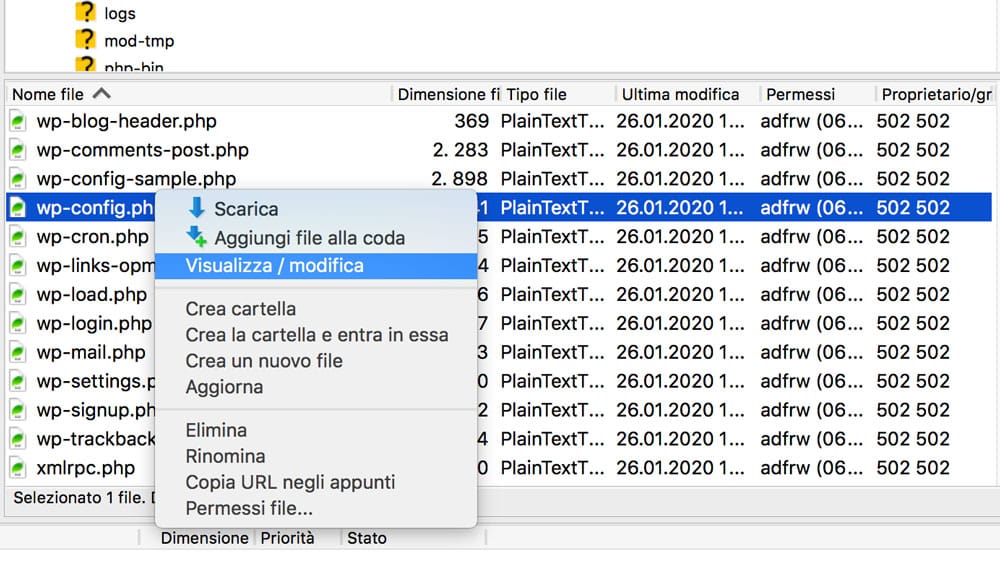Viewport: 1000px width, 565px height.
Task: Click the blue download arrow icon beside Scarica
Action: pyautogui.click(x=196, y=207)
